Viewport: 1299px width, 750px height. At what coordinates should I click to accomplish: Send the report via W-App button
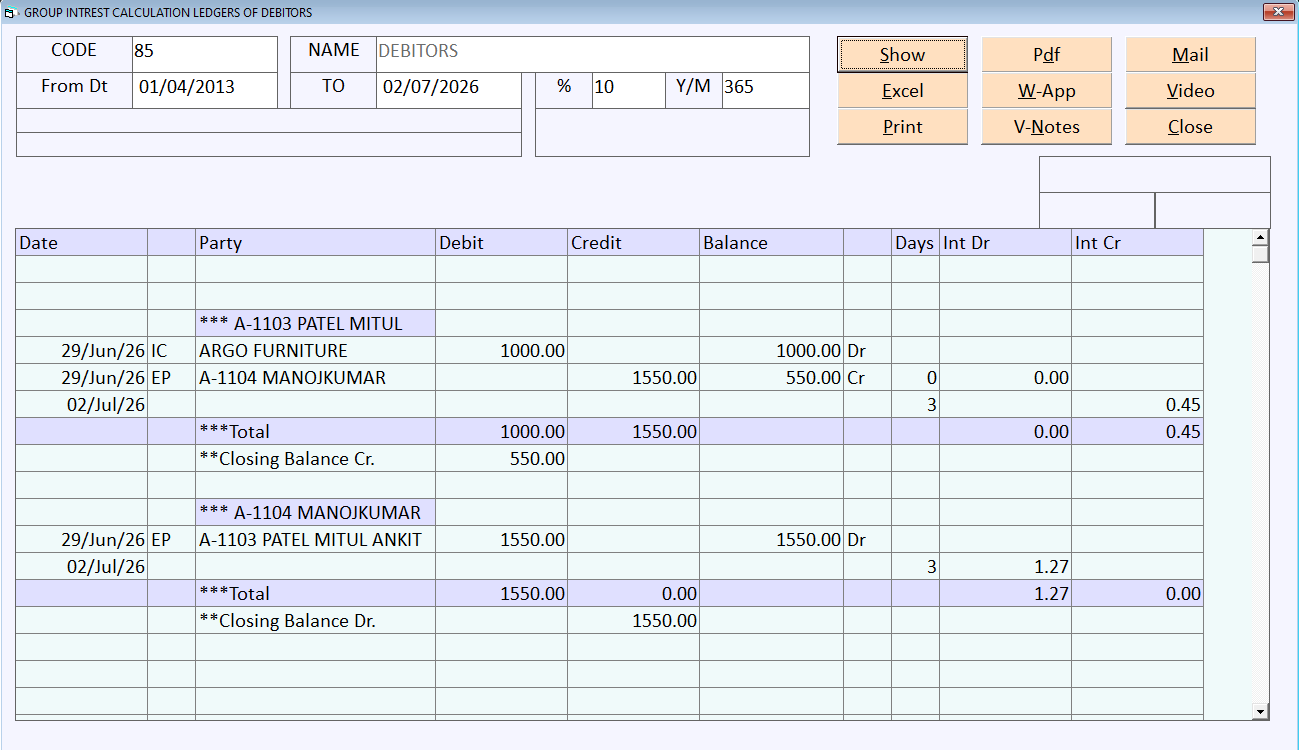(1046, 91)
